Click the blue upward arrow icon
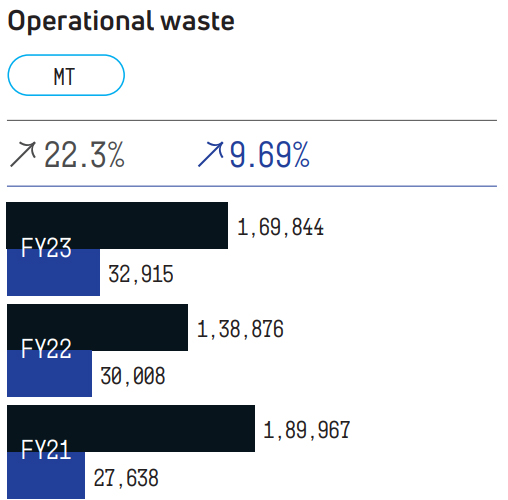This screenshot has width=508, height=500. point(211,154)
